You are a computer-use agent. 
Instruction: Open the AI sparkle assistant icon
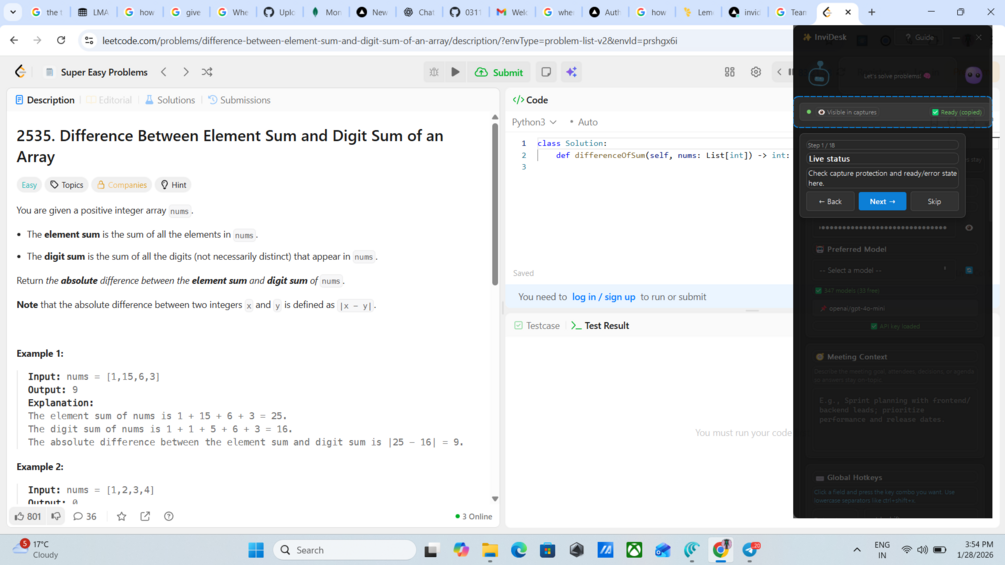[x=571, y=72]
